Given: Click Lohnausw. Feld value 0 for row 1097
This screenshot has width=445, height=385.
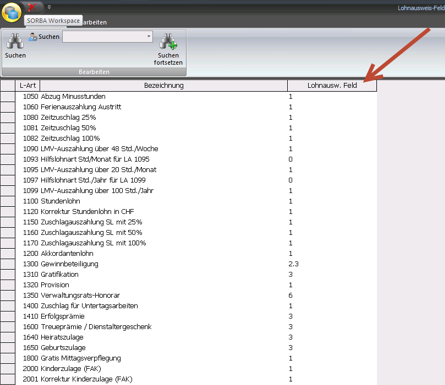Looking at the screenshot, I should coord(291,180).
